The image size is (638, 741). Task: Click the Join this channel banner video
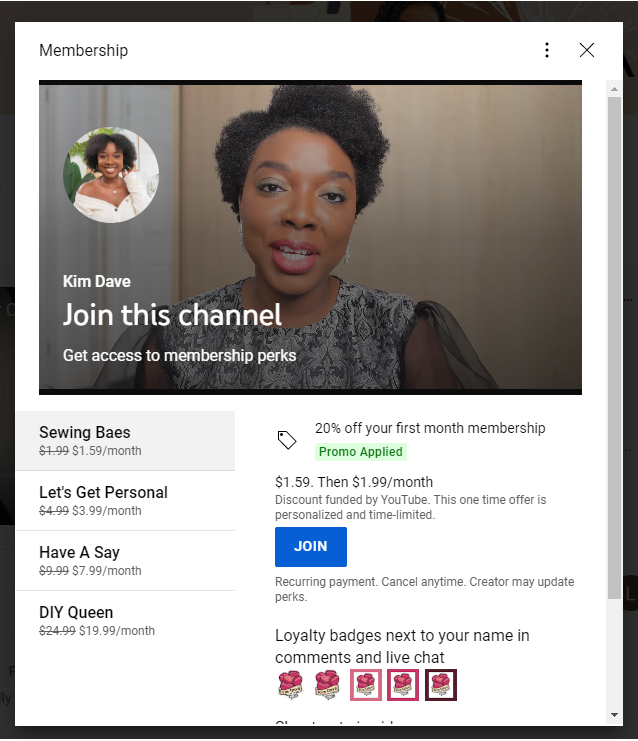tap(310, 237)
